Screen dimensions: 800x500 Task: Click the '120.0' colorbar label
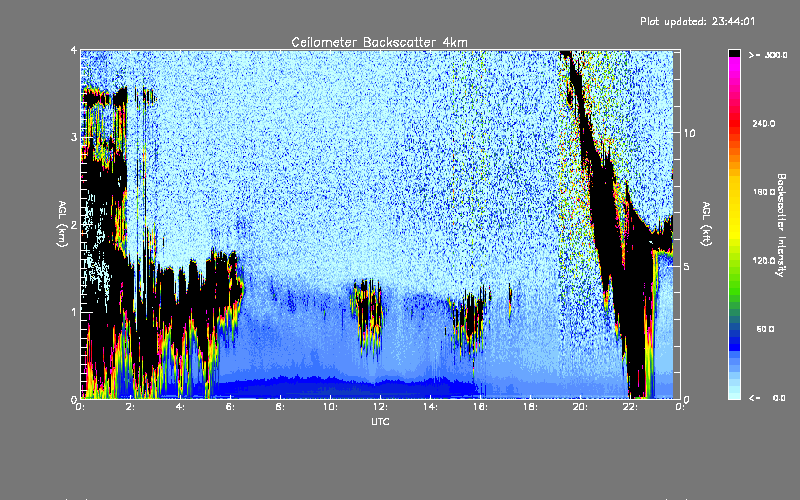[764, 260]
